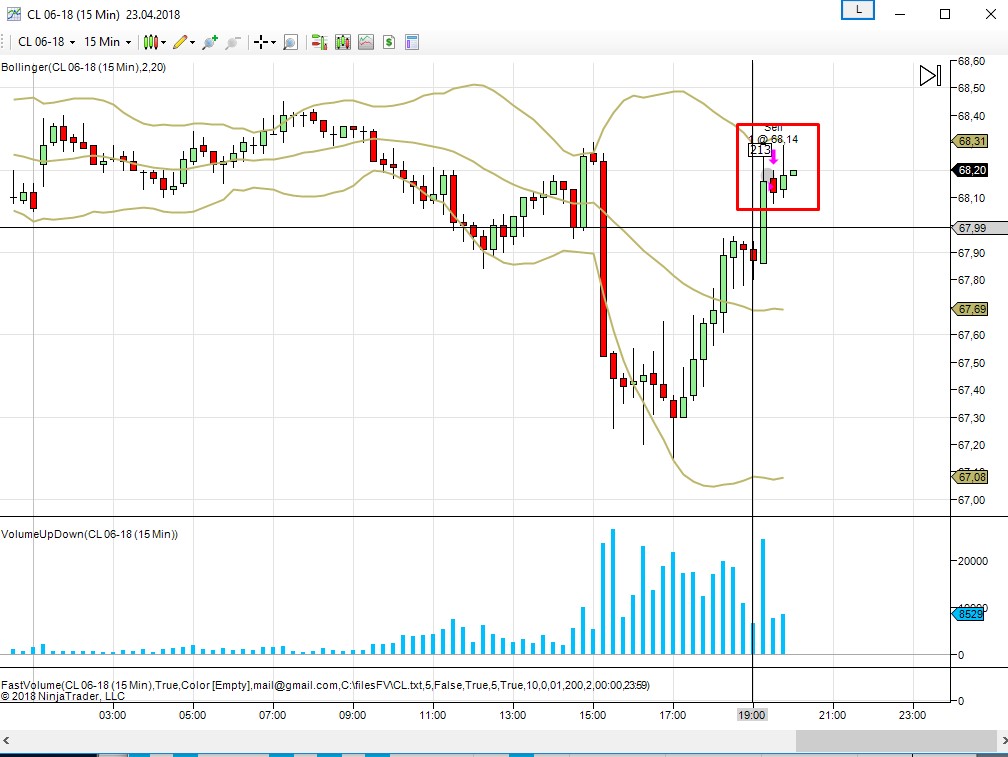1008x757 pixels.
Task: Click the 67,08 lower band price marker
Action: pyautogui.click(x=970, y=477)
